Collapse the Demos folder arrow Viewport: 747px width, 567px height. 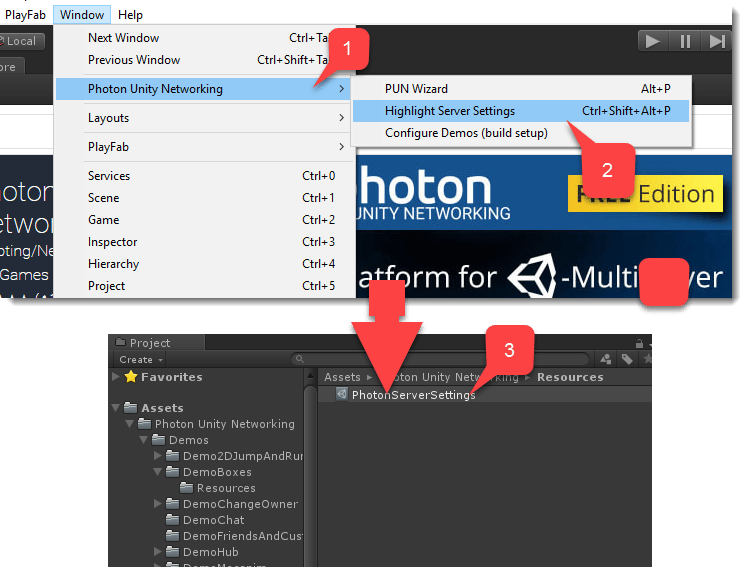tap(144, 440)
